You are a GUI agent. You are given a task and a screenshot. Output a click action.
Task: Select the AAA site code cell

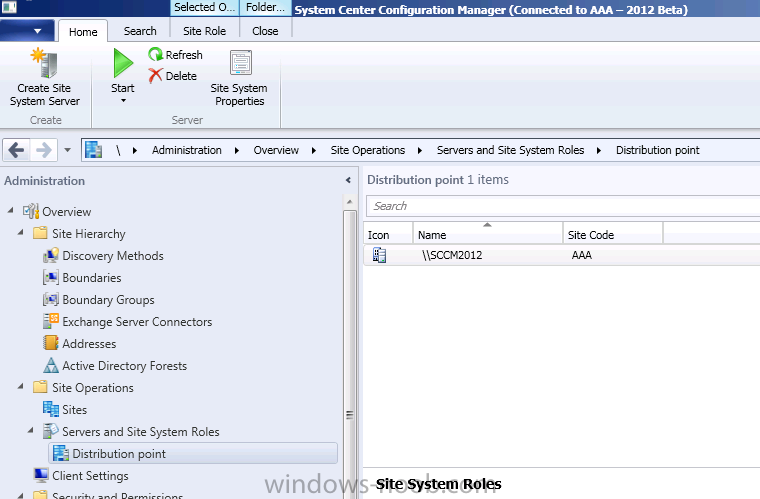click(582, 255)
